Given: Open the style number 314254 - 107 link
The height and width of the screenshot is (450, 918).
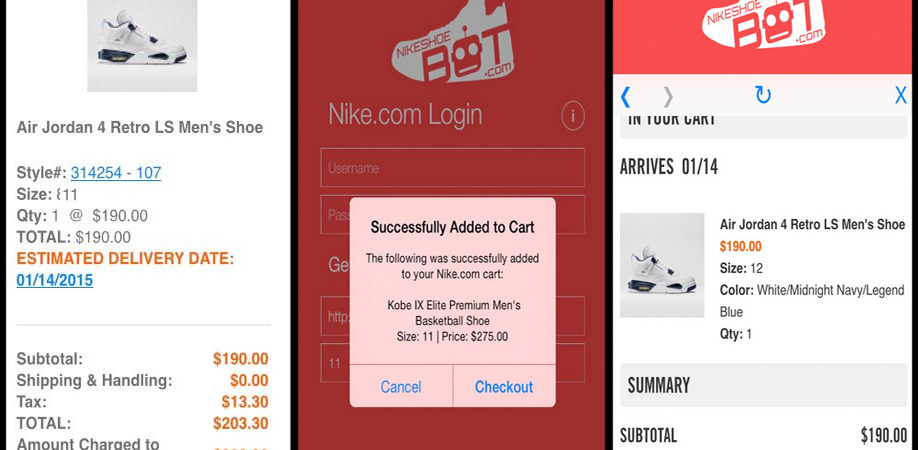Looking at the screenshot, I should [x=116, y=173].
